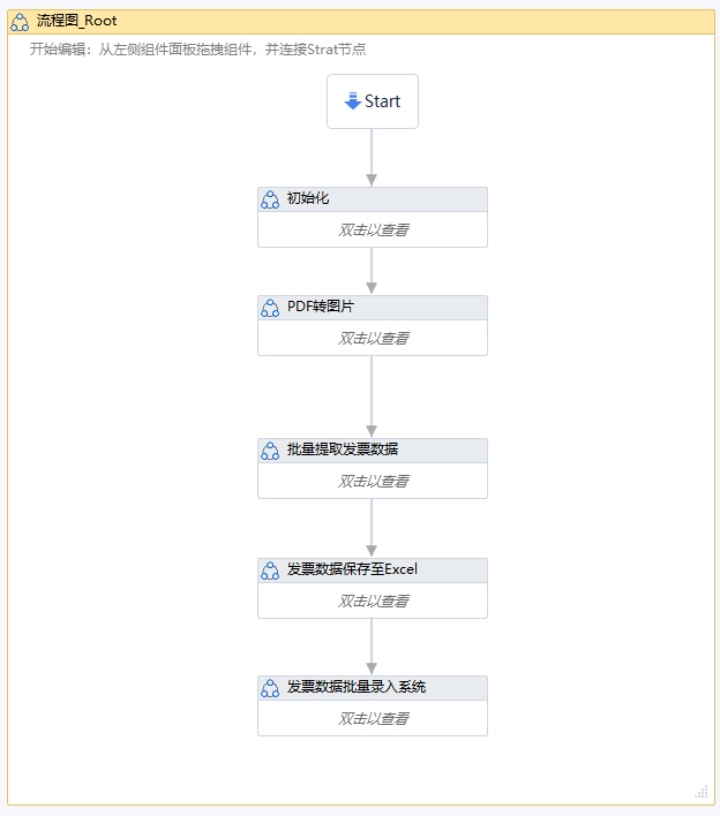Select the 批量提取发票数据 node title
Image resolution: width=720 pixels, height=816 pixels.
[342, 450]
